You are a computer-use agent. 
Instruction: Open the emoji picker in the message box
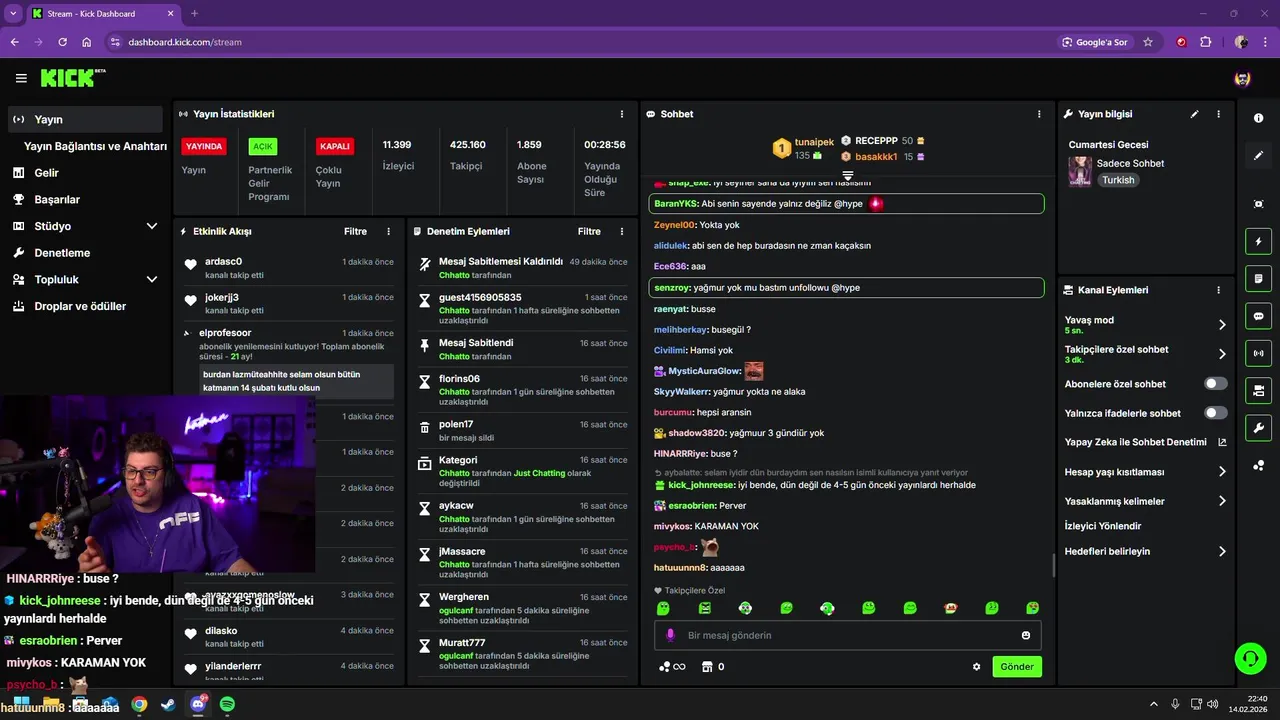click(1026, 635)
